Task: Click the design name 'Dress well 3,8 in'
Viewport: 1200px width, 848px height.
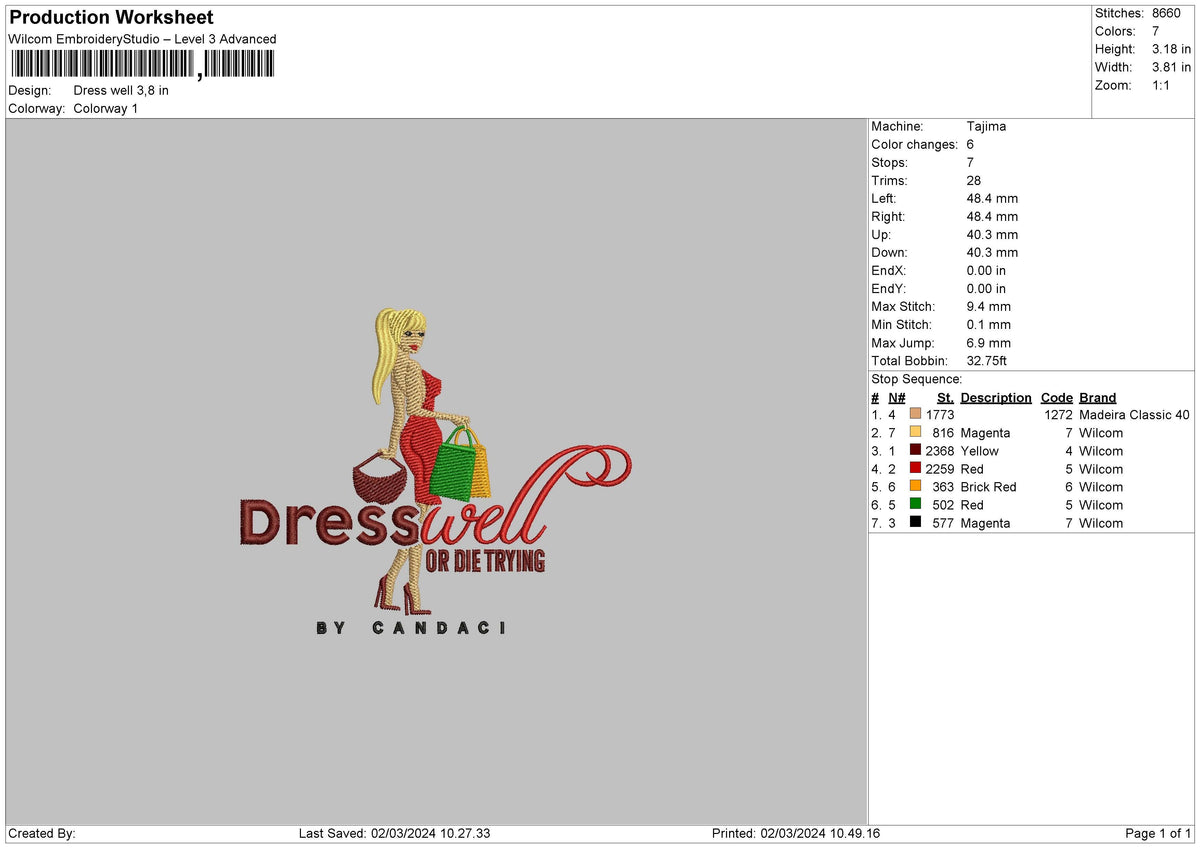Action: coord(121,90)
